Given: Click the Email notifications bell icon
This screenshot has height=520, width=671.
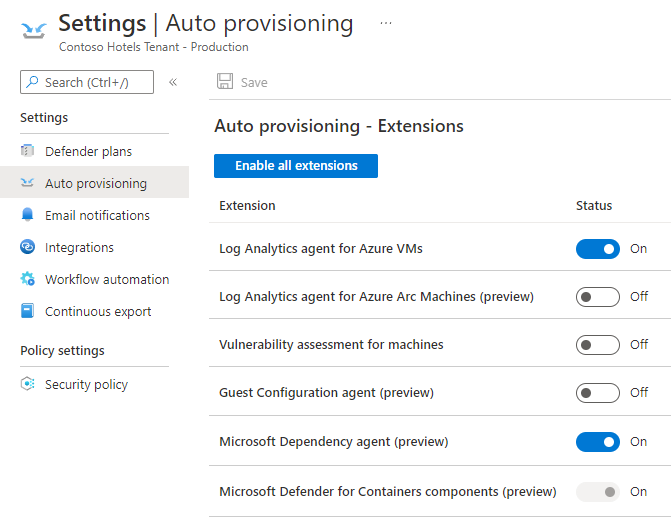Looking at the screenshot, I should tap(27, 214).
